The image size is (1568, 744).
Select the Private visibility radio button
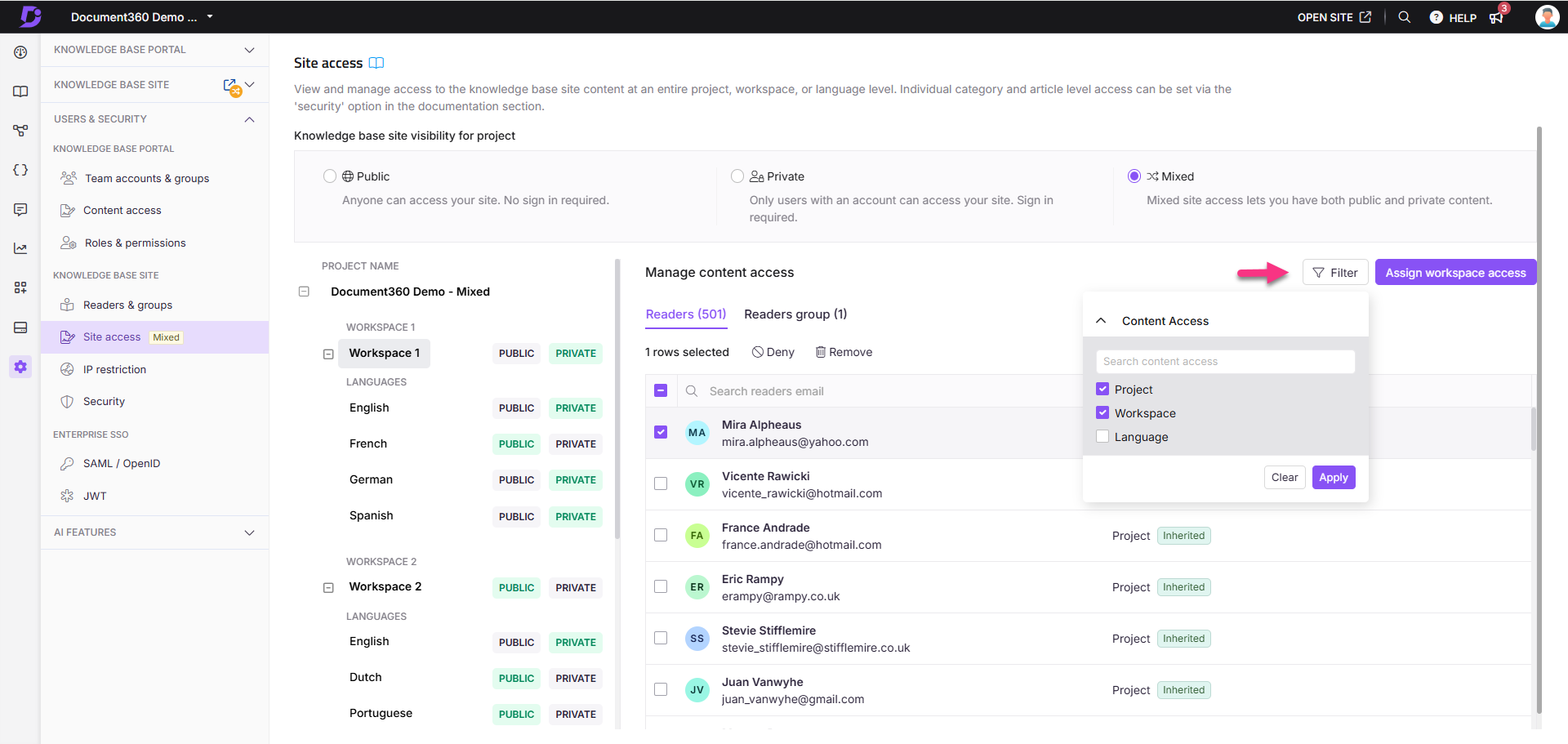point(737,176)
